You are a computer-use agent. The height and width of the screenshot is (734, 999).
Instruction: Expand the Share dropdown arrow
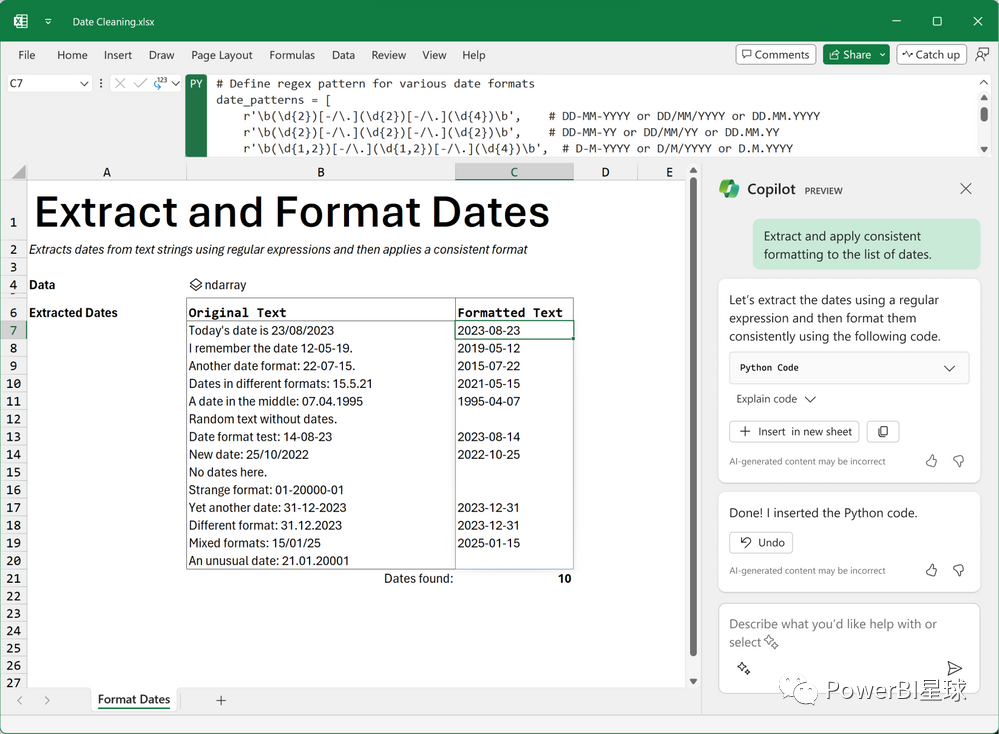pyautogui.click(x=882, y=55)
